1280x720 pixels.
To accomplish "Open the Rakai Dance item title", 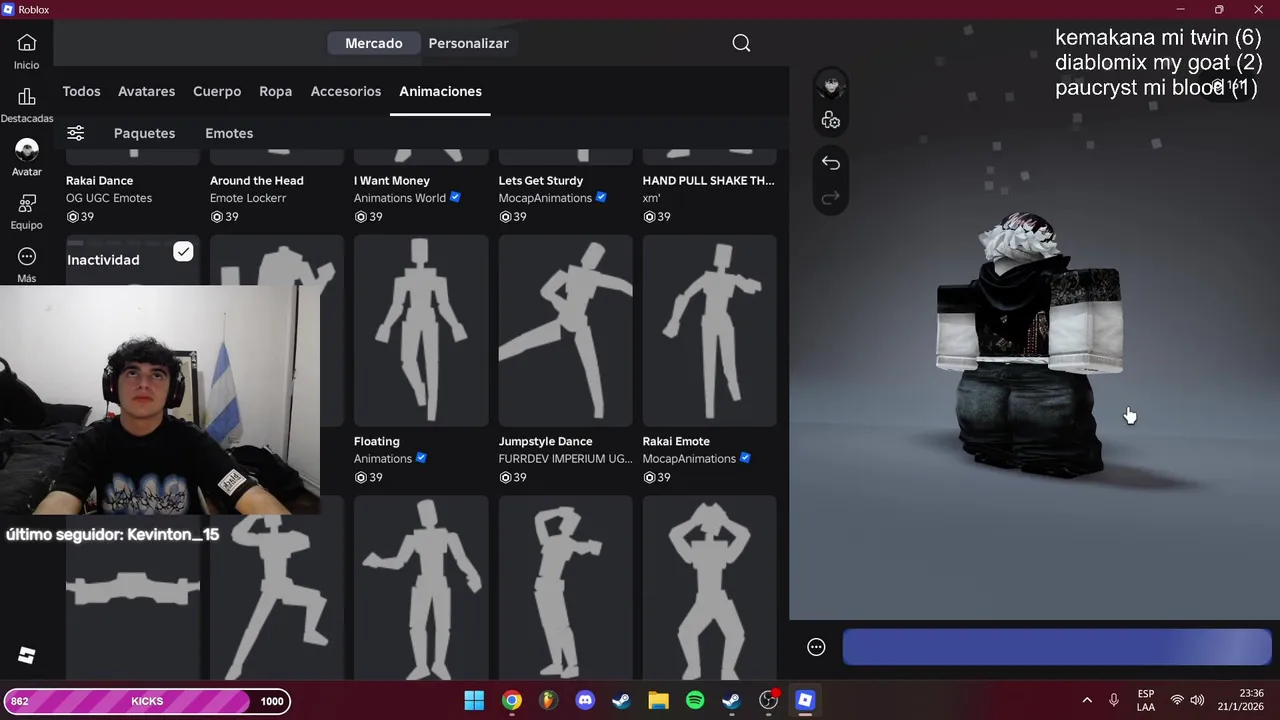I will (x=100, y=181).
